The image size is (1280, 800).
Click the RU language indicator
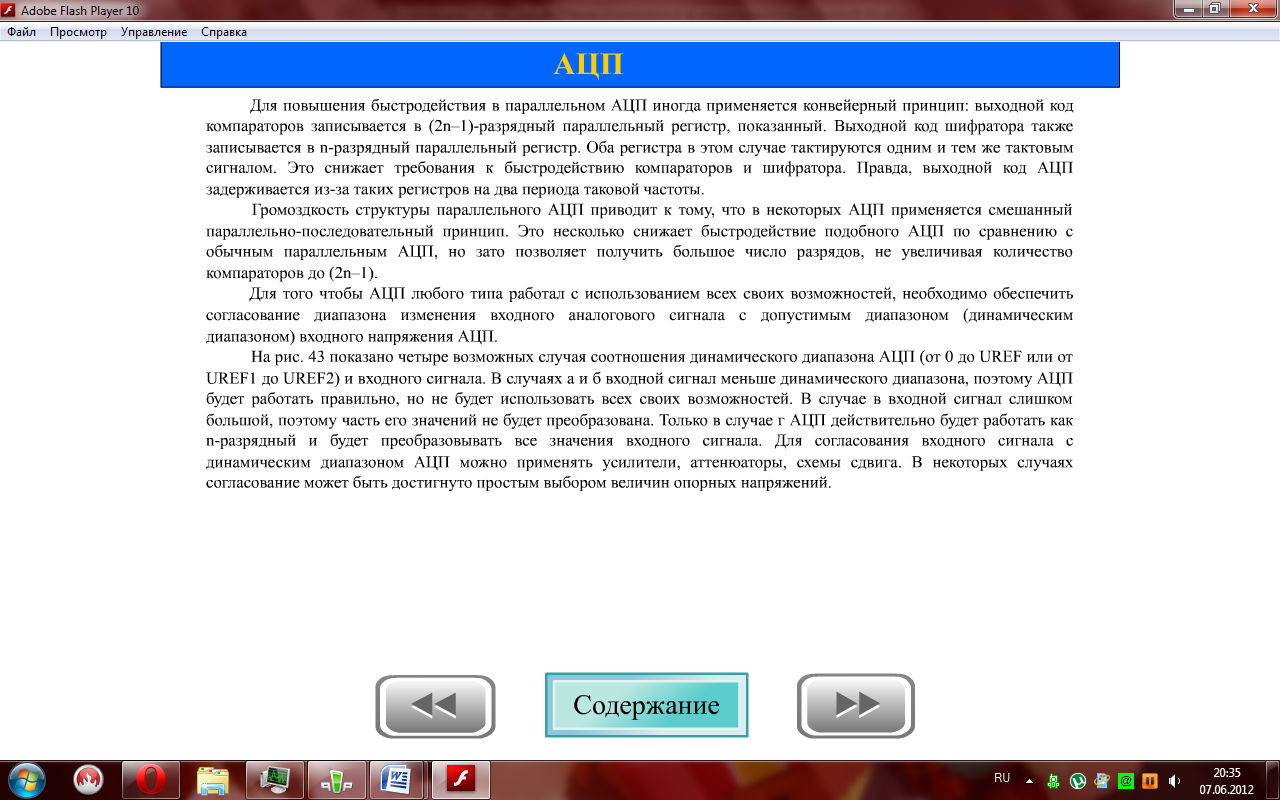[x=1002, y=778]
